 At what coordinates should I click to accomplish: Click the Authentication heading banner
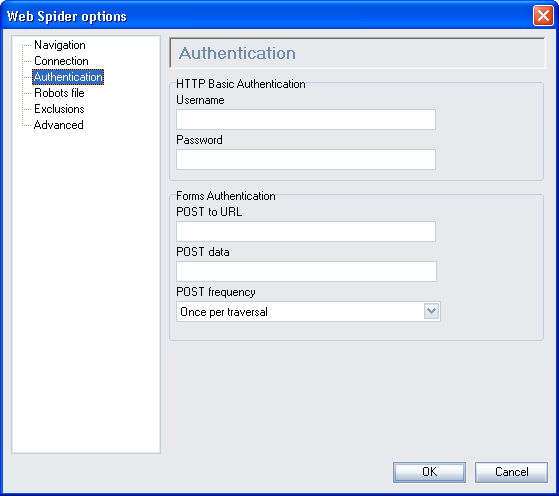[357, 53]
